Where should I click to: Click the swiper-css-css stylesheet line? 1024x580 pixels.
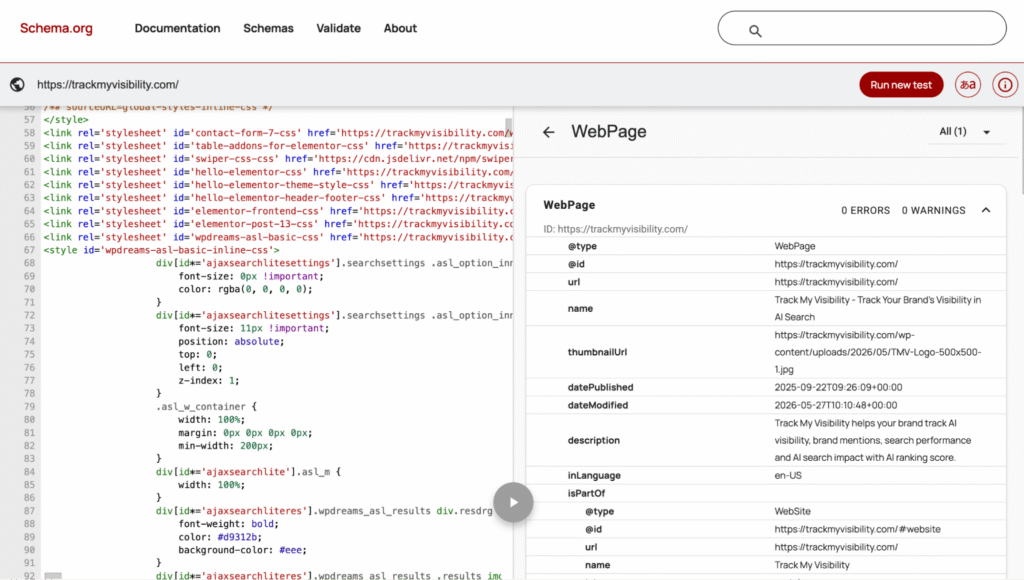coord(278,159)
